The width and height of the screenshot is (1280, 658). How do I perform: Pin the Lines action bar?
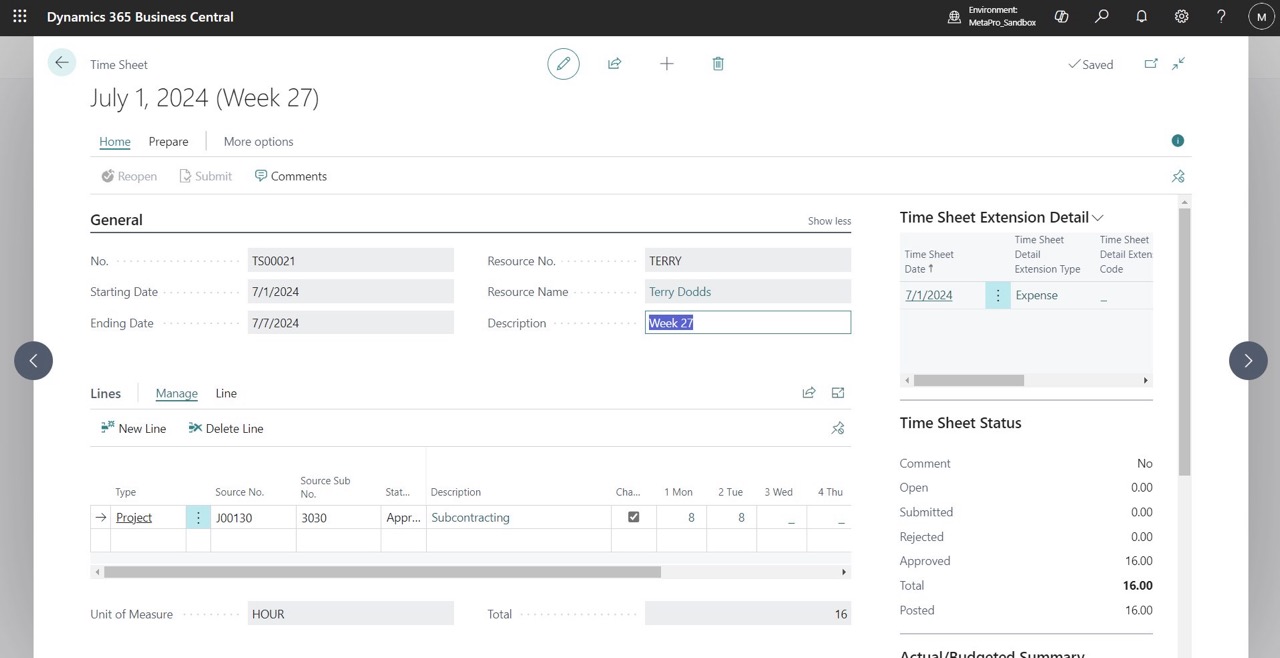(x=838, y=428)
